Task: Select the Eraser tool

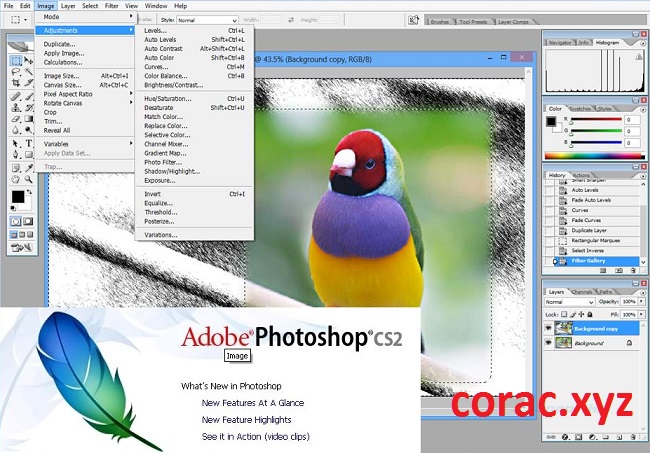Action: [x=16, y=119]
